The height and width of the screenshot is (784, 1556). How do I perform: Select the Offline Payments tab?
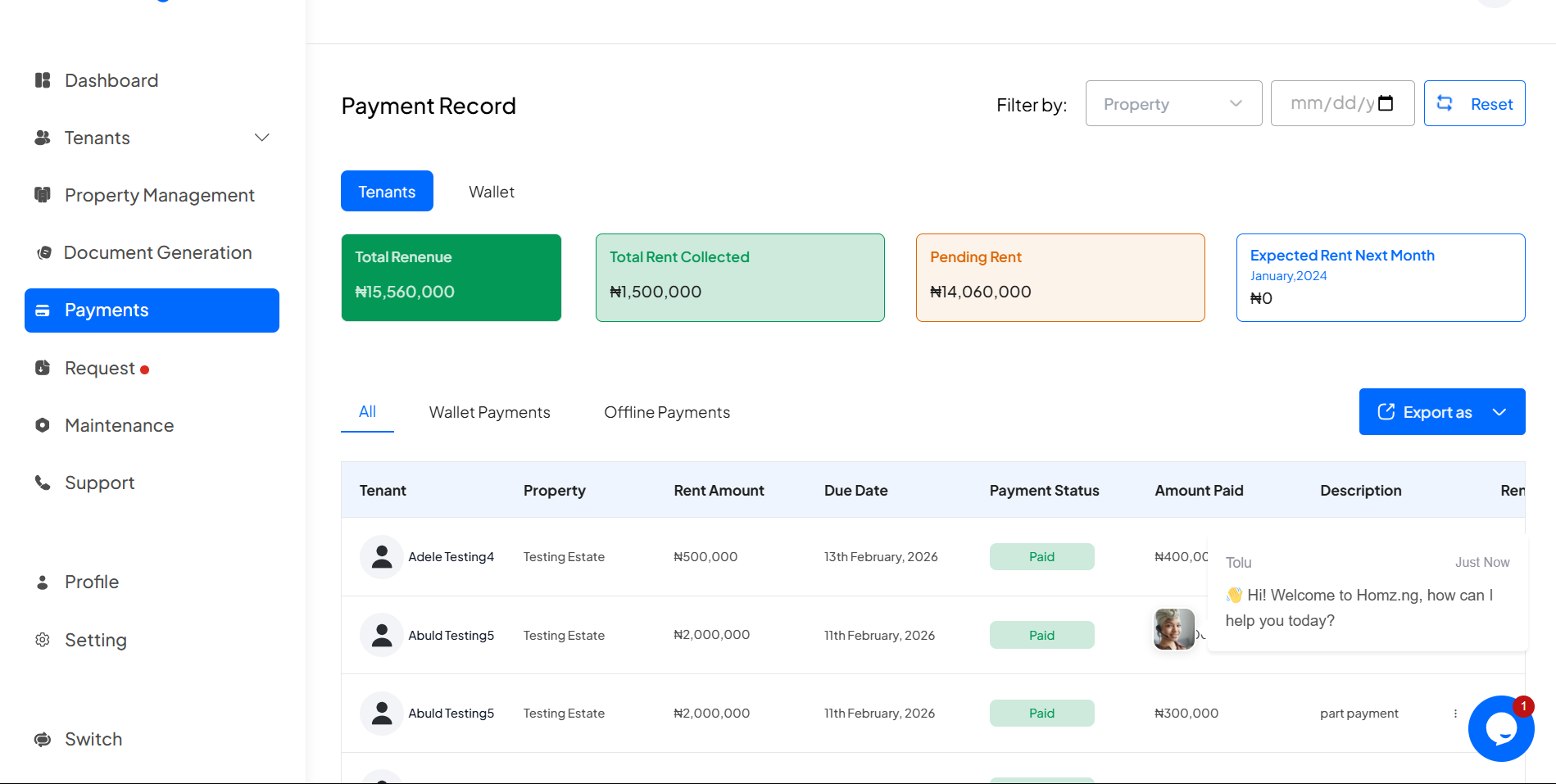667,412
